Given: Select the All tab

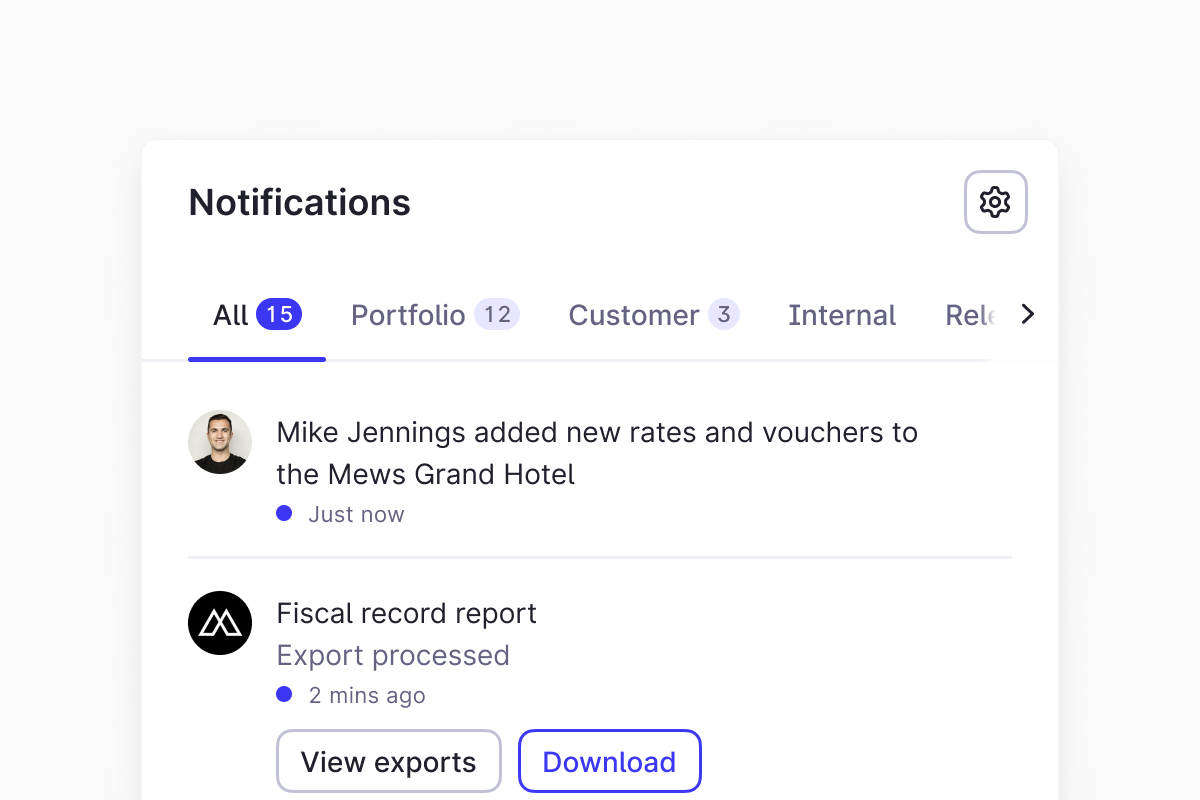Looking at the screenshot, I should tap(231, 316).
